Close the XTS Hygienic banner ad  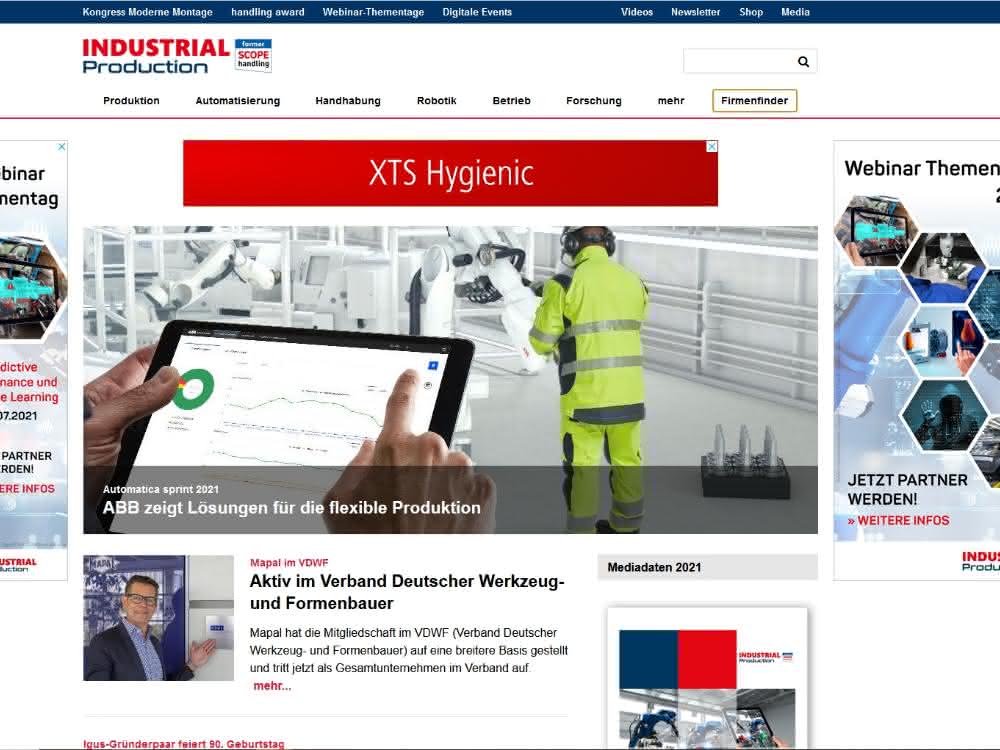point(712,147)
